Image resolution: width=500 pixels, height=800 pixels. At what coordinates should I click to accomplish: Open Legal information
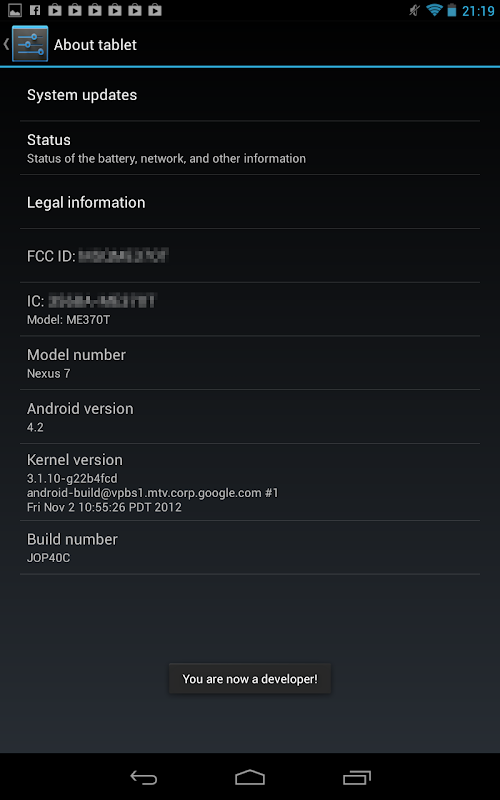(250, 202)
